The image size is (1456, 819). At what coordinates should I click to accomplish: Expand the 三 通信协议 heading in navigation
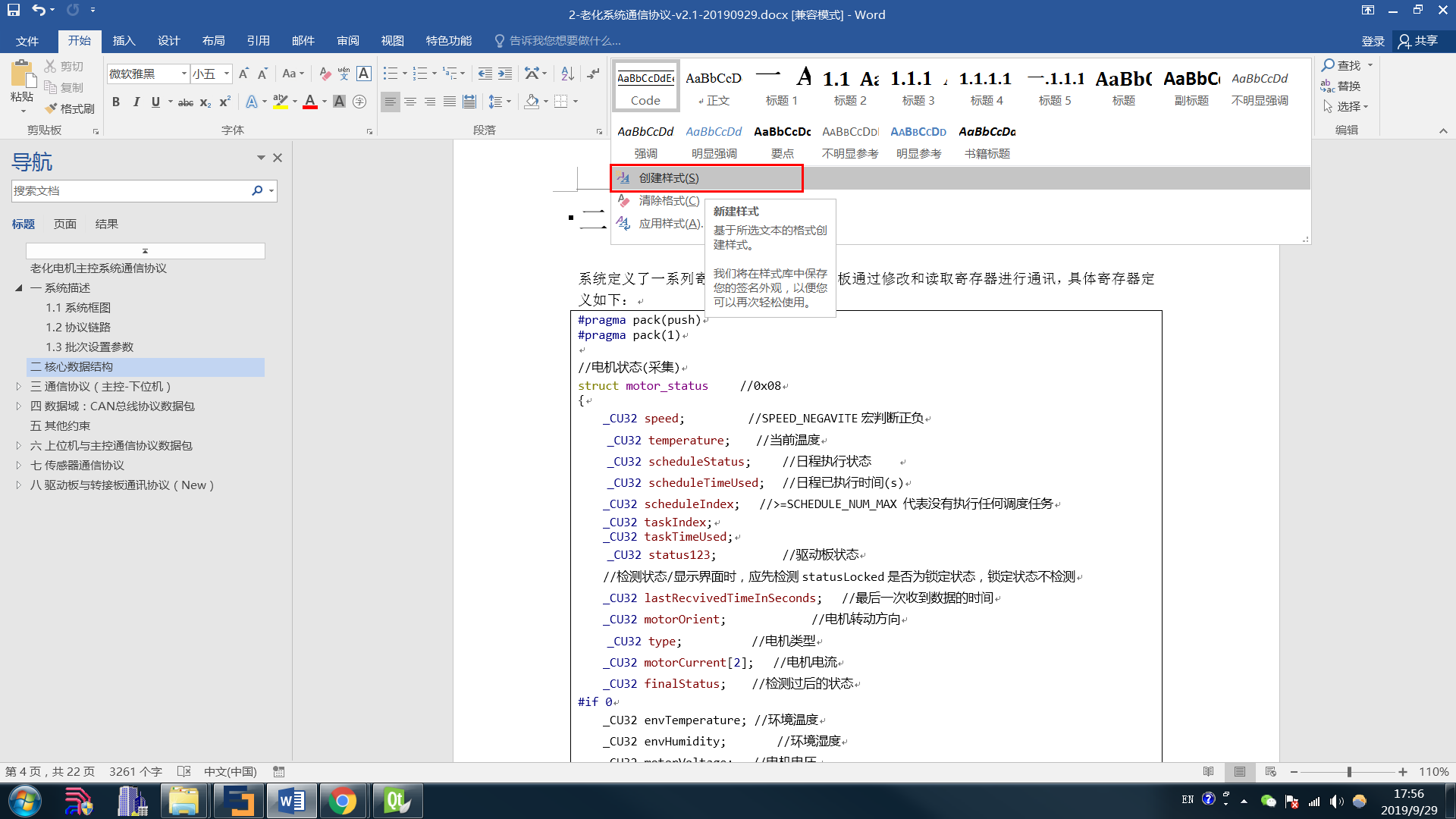coord(19,386)
